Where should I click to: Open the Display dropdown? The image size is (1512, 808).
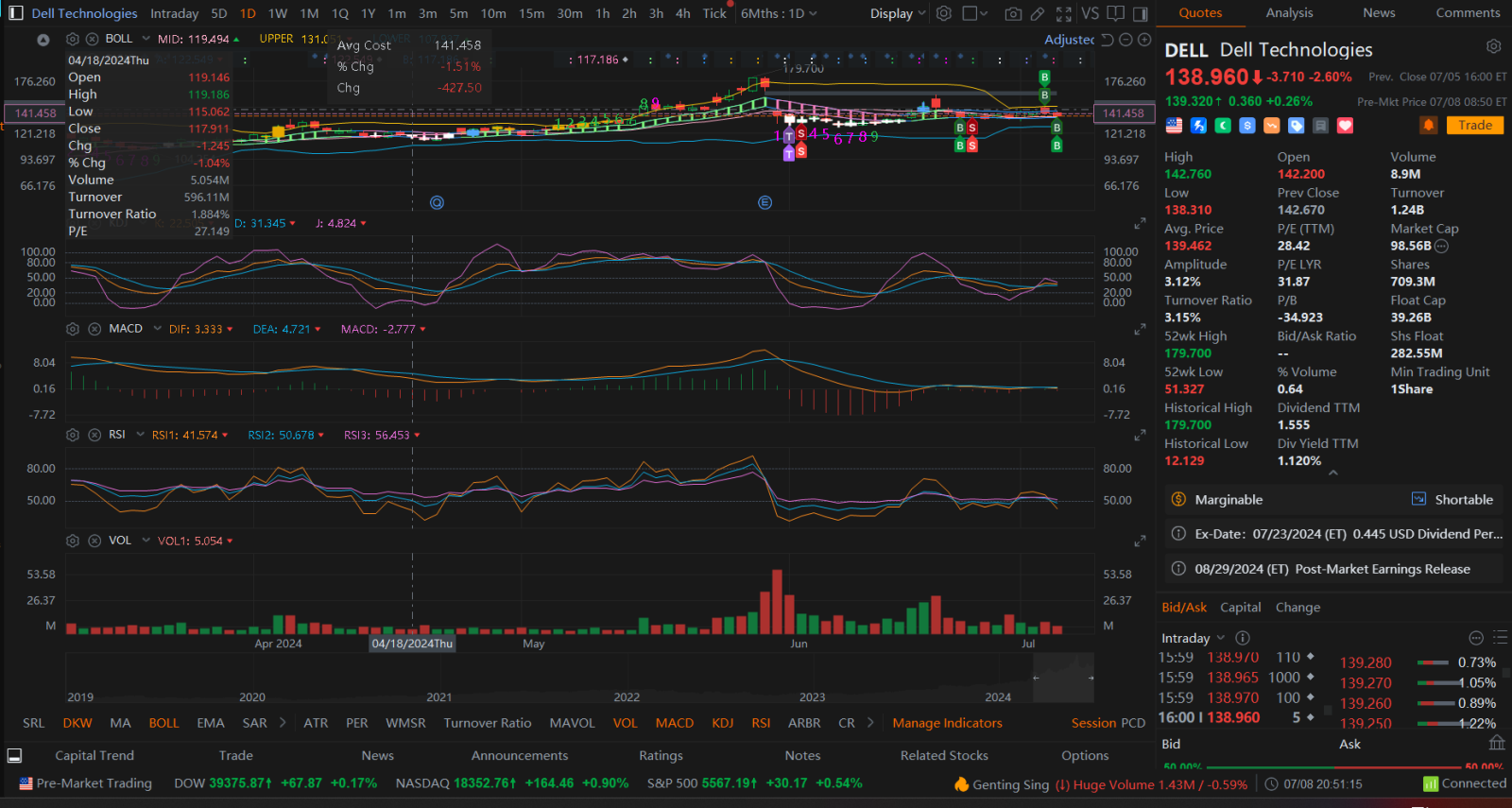pyautogui.click(x=898, y=13)
